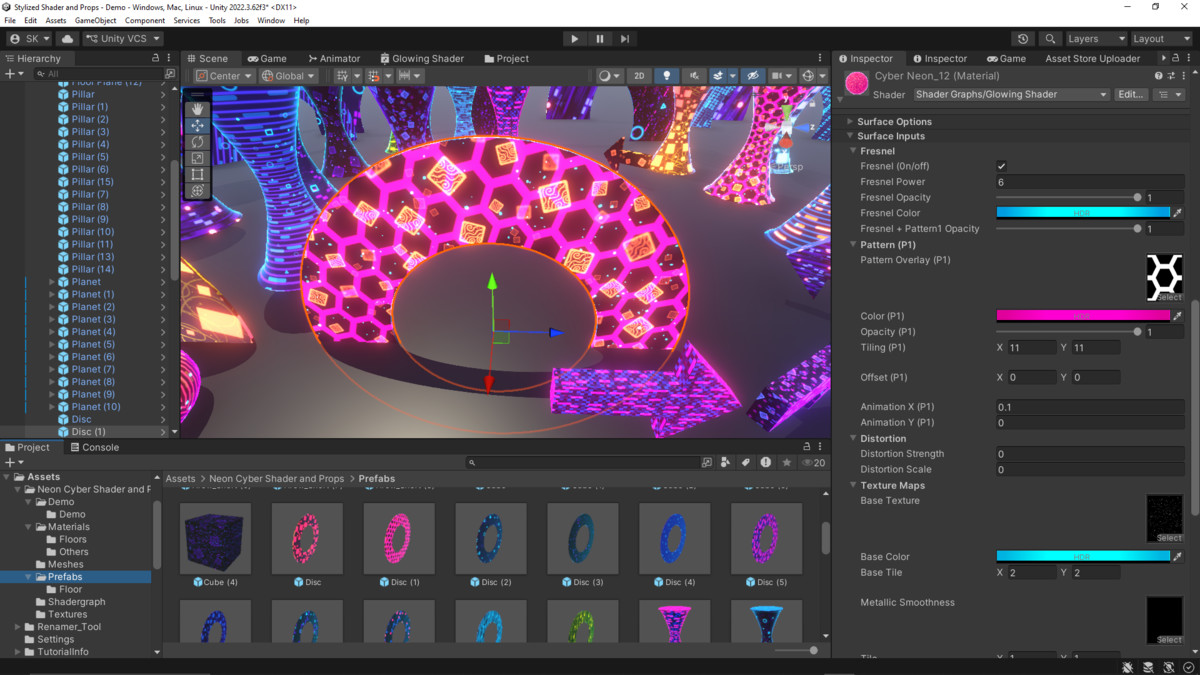Screen dimensions: 1200x675
Task: Select the Textures folder in Project
Action: tap(68, 614)
